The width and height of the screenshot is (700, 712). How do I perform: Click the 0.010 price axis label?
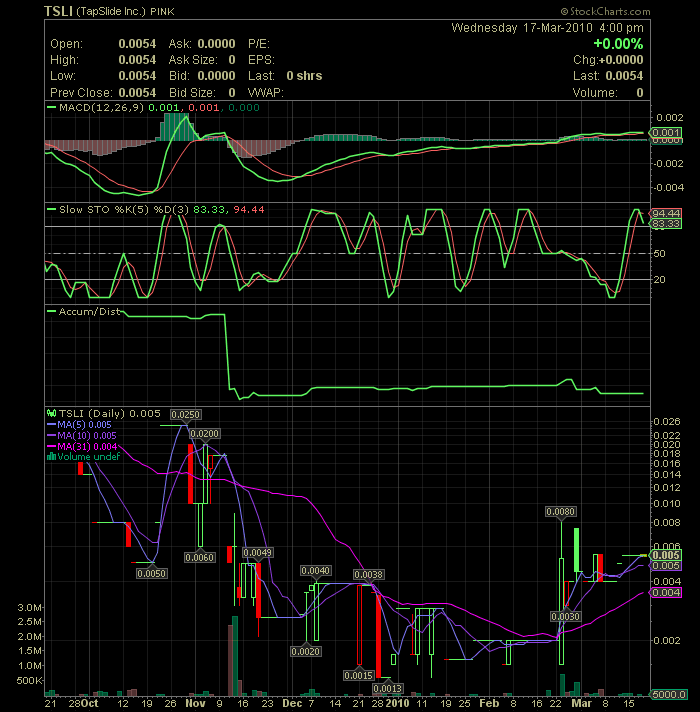coord(666,504)
